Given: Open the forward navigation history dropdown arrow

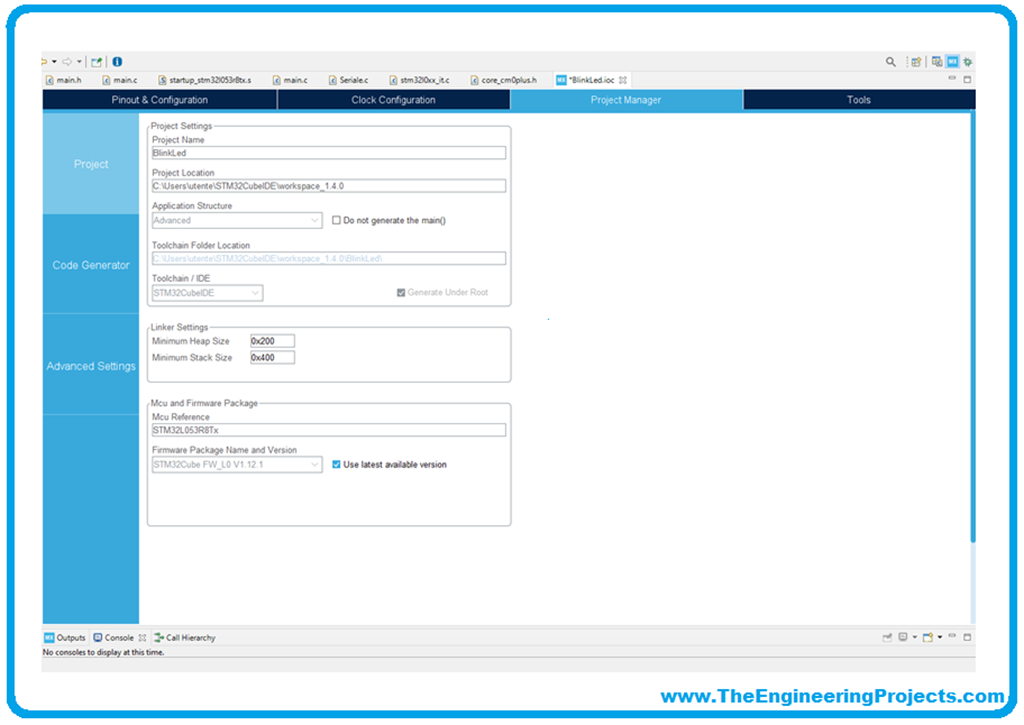Looking at the screenshot, I should coord(79,61).
